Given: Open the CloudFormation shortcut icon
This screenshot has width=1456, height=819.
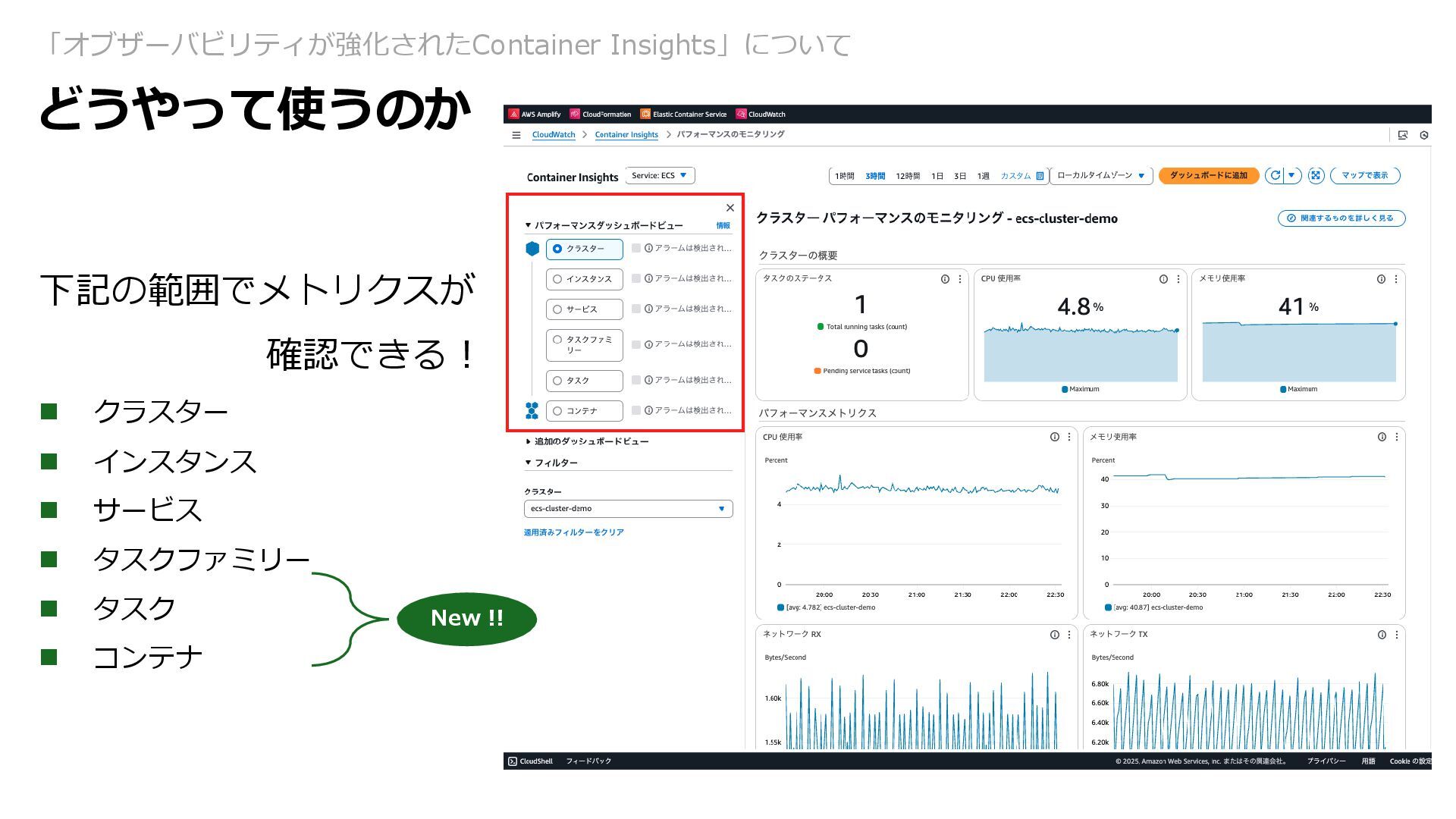Looking at the screenshot, I should click(x=575, y=115).
